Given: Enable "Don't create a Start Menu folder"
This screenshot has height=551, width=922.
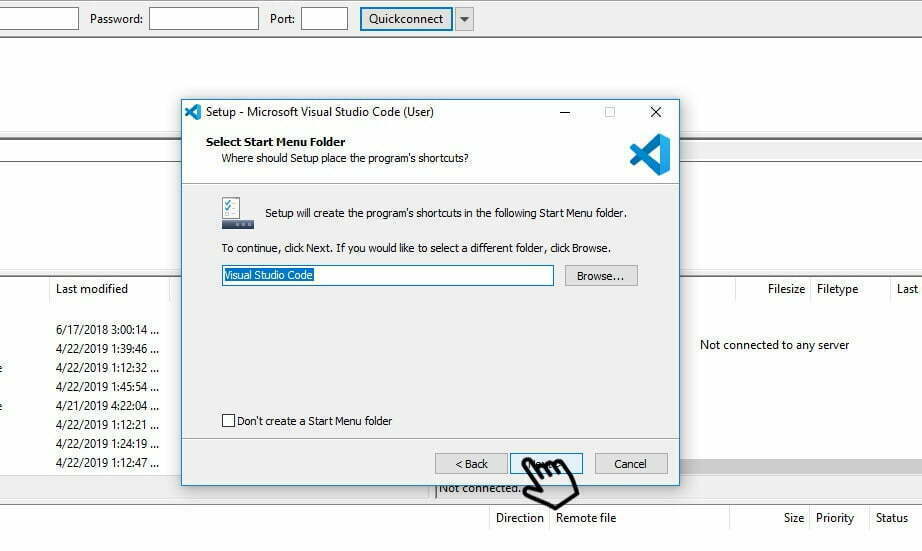Looking at the screenshot, I should 229,421.
